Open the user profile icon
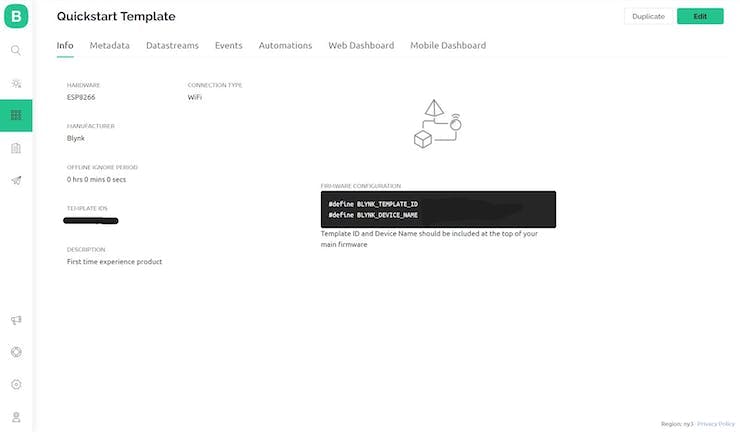 click(16, 417)
